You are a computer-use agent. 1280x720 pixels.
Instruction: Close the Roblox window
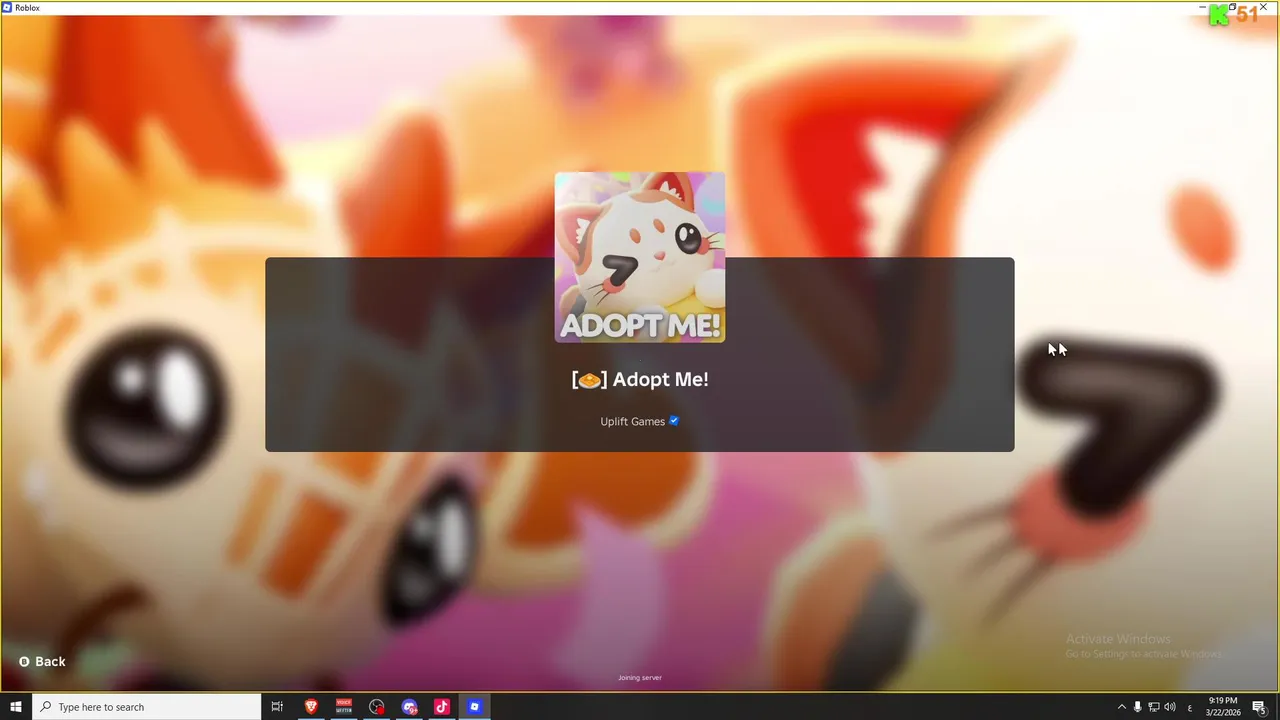click(1264, 7)
